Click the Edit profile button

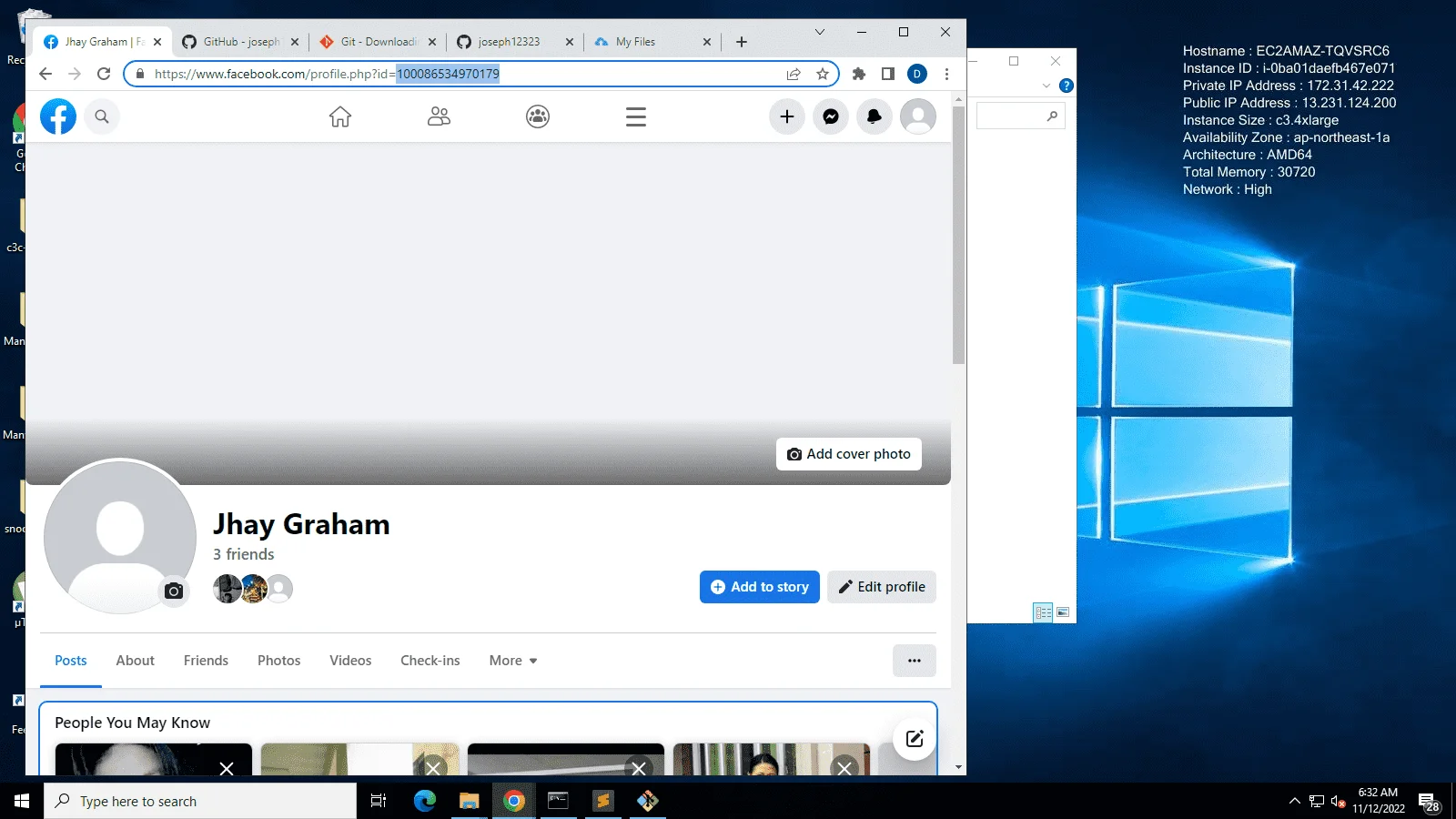pyautogui.click(x=882, y=587)
